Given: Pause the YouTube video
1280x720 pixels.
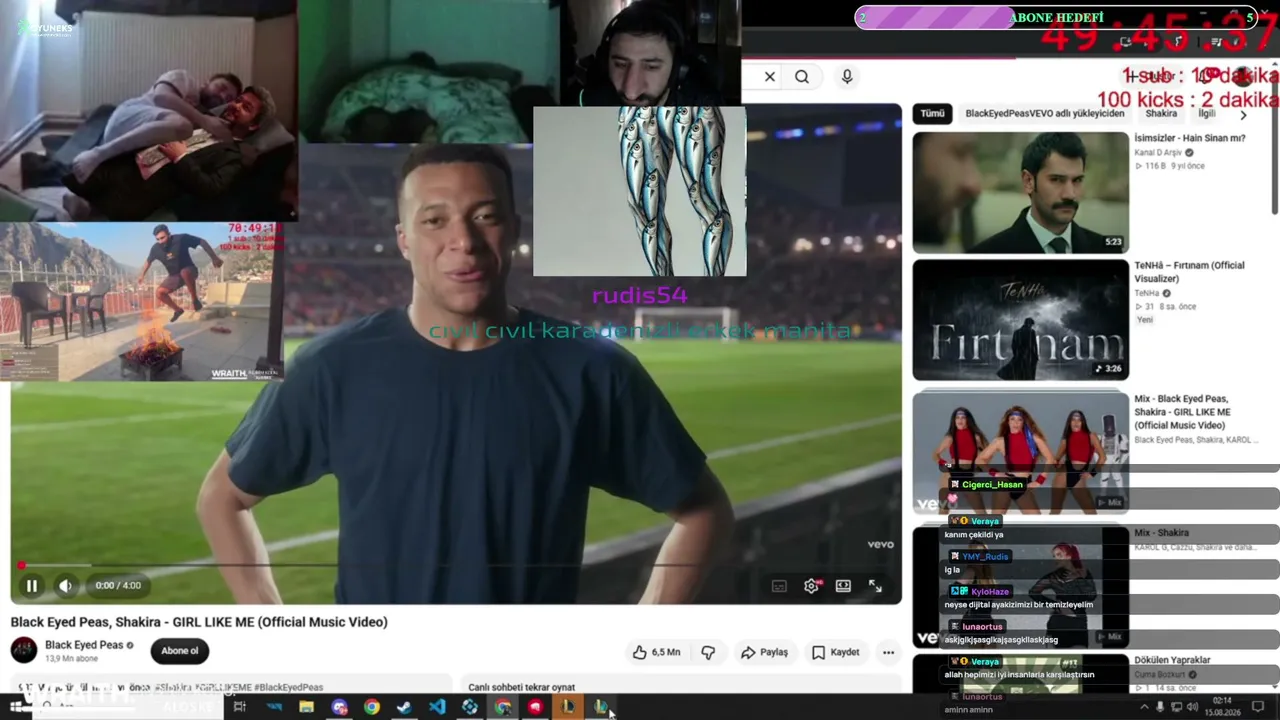Looking at the screenshot, I should [31, 586].
